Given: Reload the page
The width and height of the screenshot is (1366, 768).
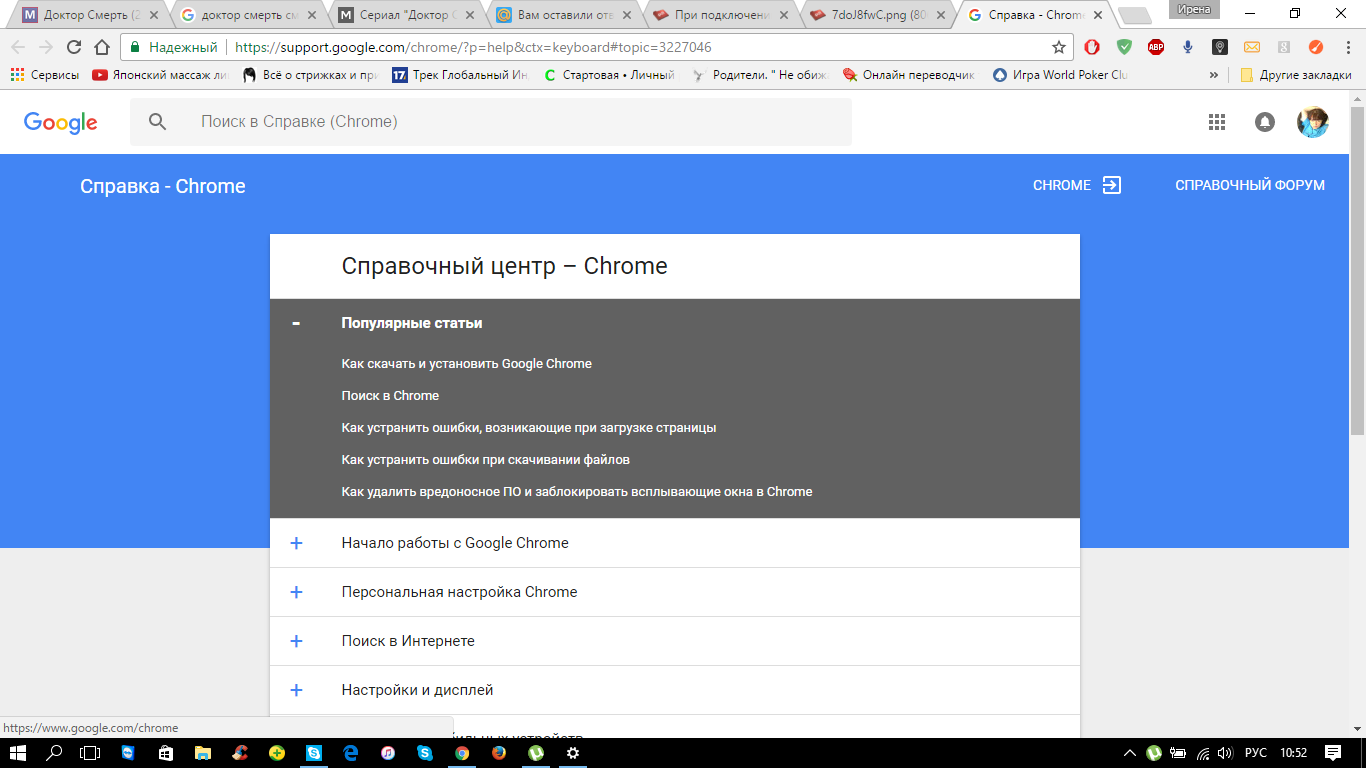Looking at the screenshot, I should (74, 47).
